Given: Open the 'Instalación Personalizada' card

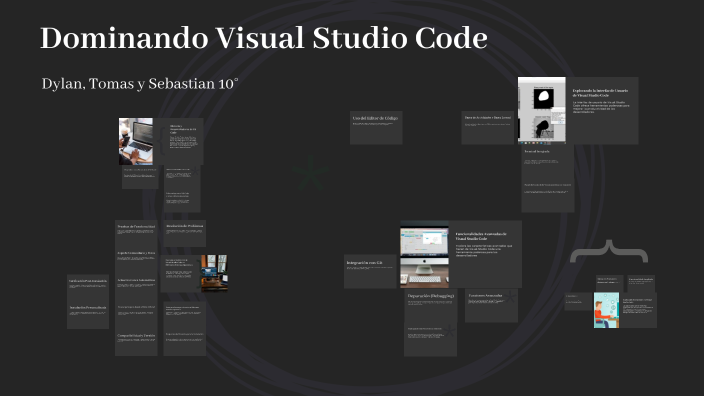Looking at the screenshot, I should [88, 315].
